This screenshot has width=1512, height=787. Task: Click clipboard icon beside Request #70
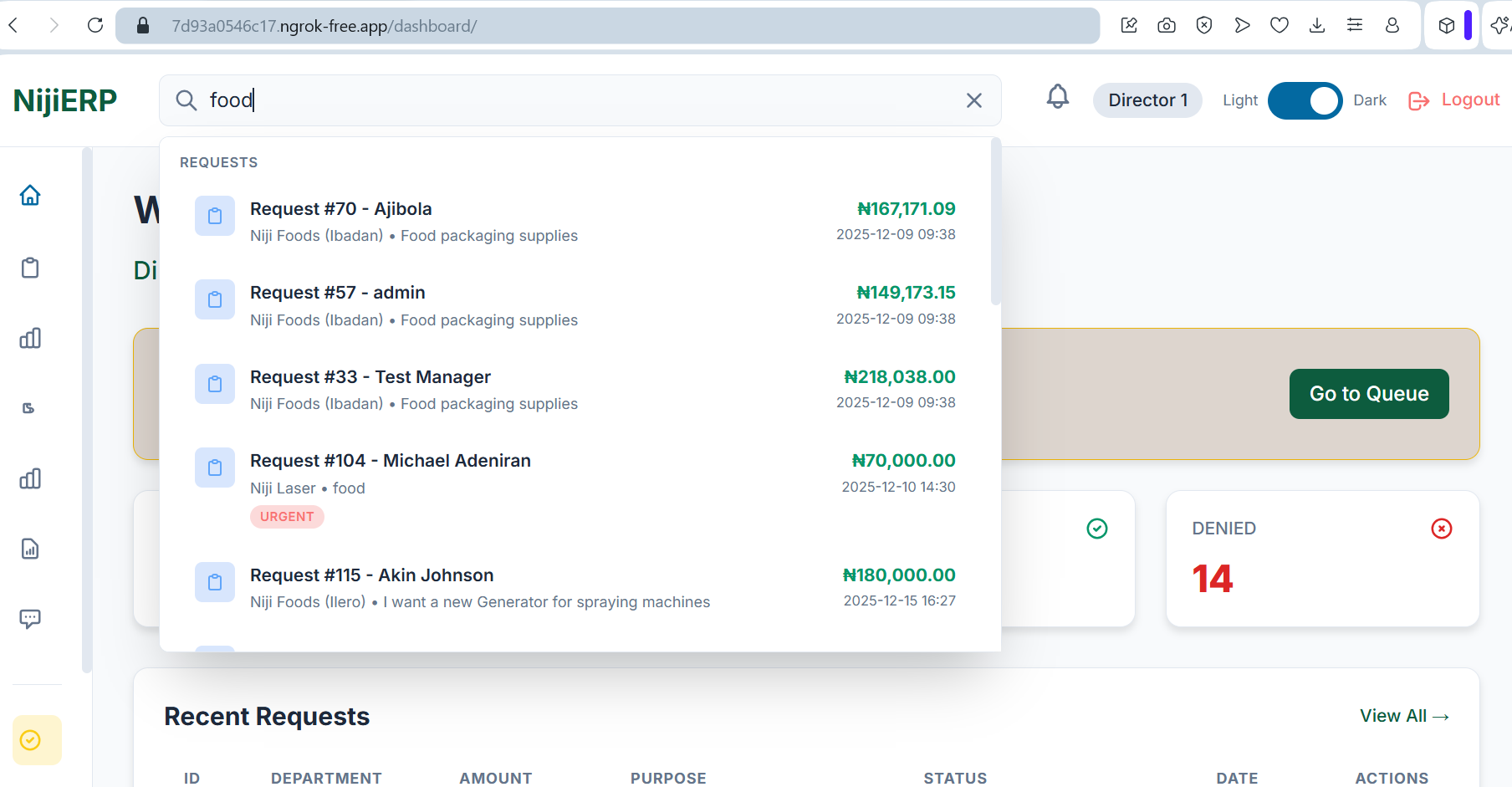(215, 216)
